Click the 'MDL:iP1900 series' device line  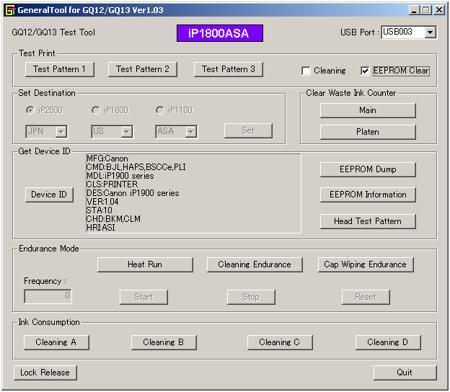(x=120, y=176)
